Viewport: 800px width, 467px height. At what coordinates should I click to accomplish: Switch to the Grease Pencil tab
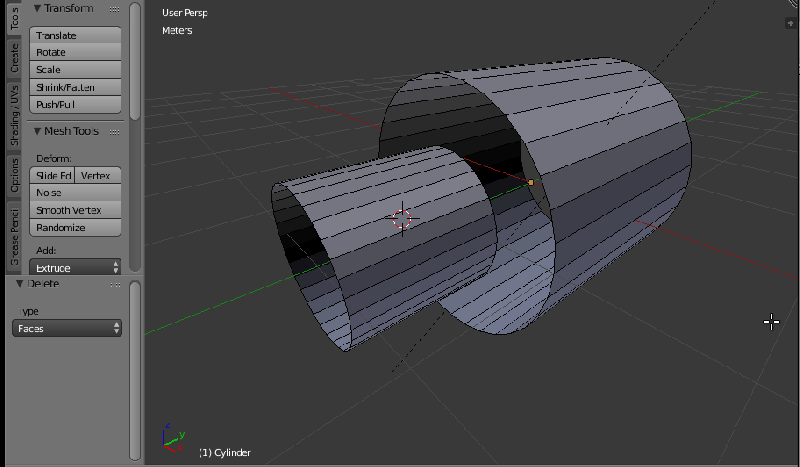click(14, 236)
